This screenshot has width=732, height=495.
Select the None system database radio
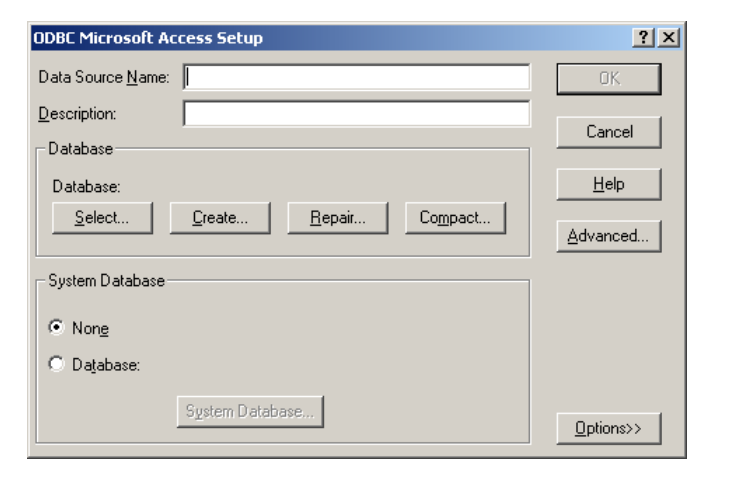[x=56, y=327]
